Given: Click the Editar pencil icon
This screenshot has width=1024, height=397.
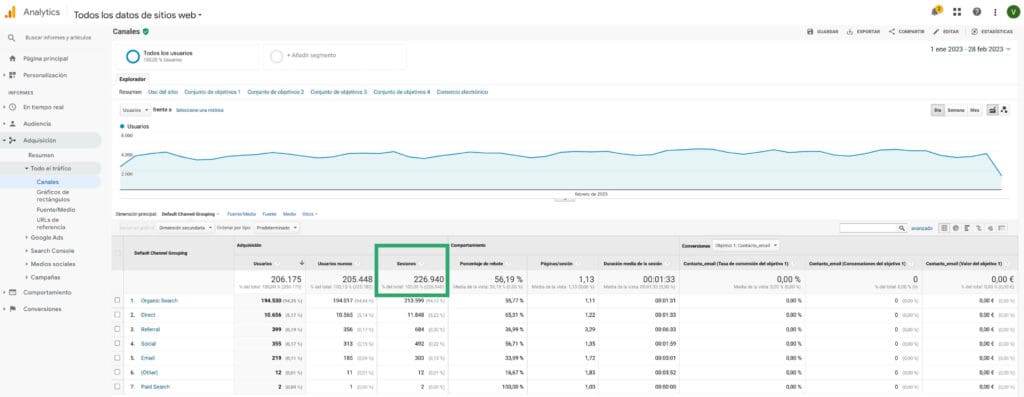Looking at the screenshot, I should tap(936, 31).
